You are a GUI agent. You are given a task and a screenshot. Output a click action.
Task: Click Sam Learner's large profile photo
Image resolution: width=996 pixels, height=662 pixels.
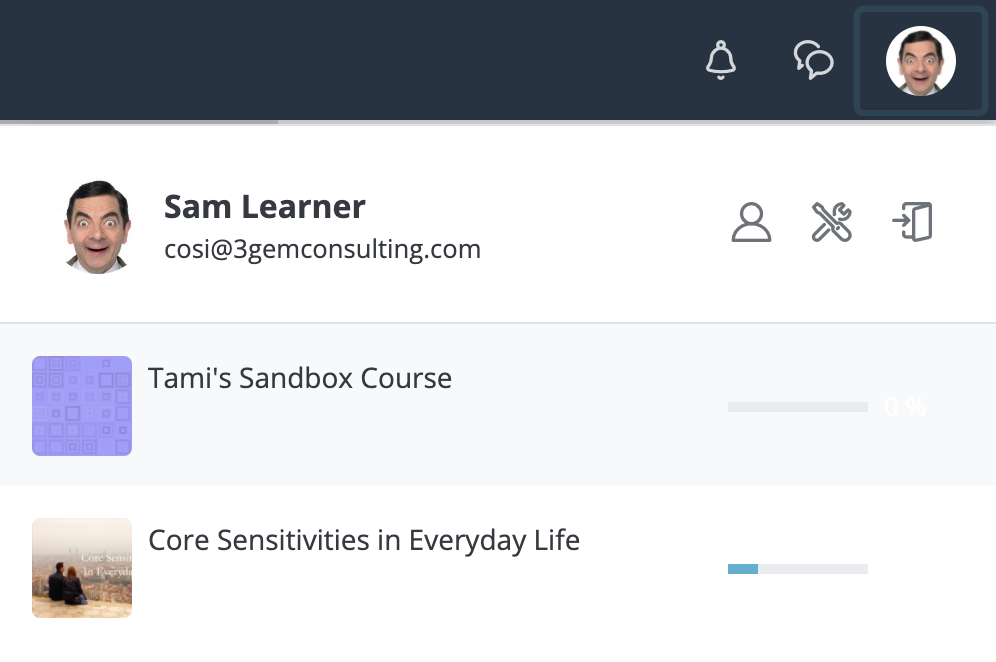pos(98,226)
